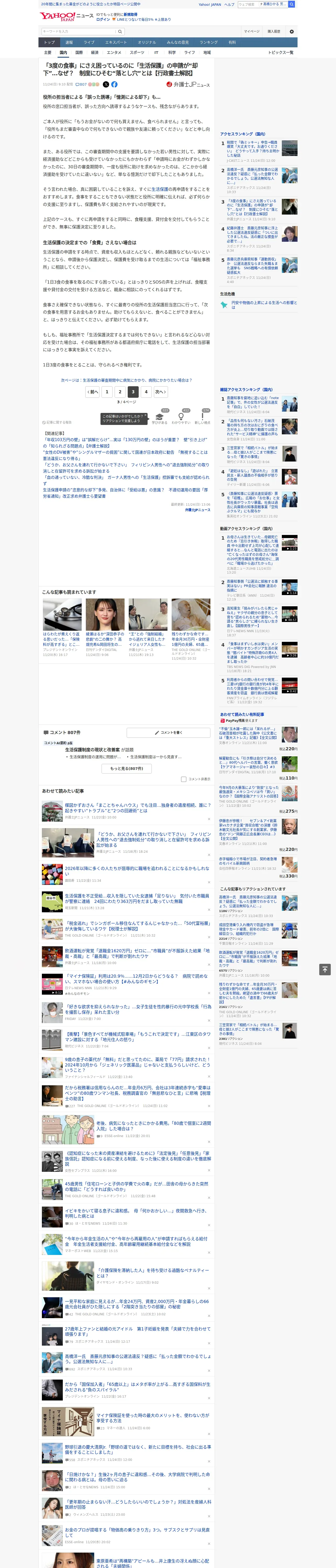Viewport: 336px width, 1568px height.
Task: React with わかりやすい lightbulb icon
Action: tap(181, 417)
